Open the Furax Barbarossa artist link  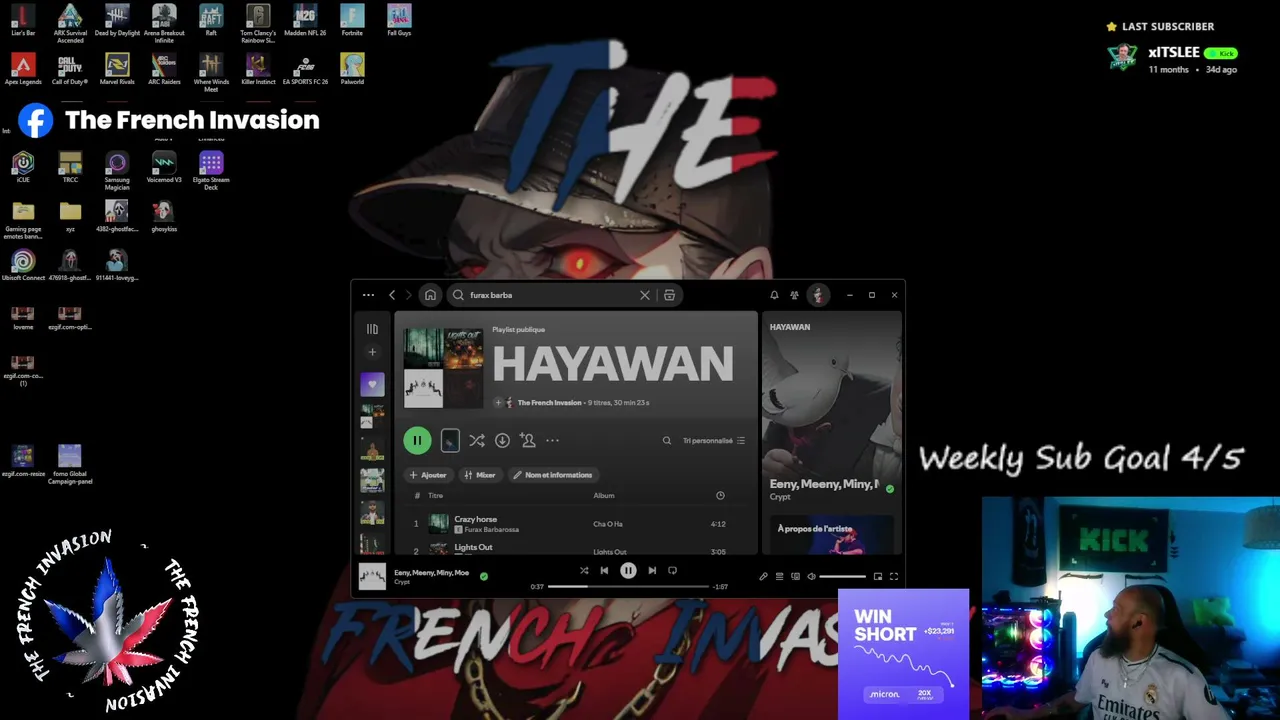pyautogui.click(x=491, y=530)
